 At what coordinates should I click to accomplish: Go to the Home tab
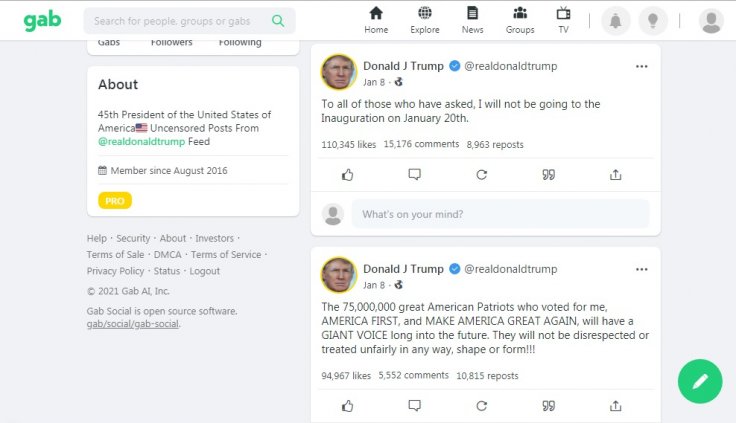(x=376, y=20)
